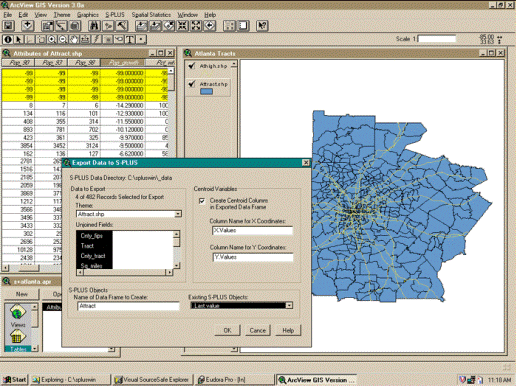Select the Text tool
Viewport: 516px width, 386px height.
(130, 40)
